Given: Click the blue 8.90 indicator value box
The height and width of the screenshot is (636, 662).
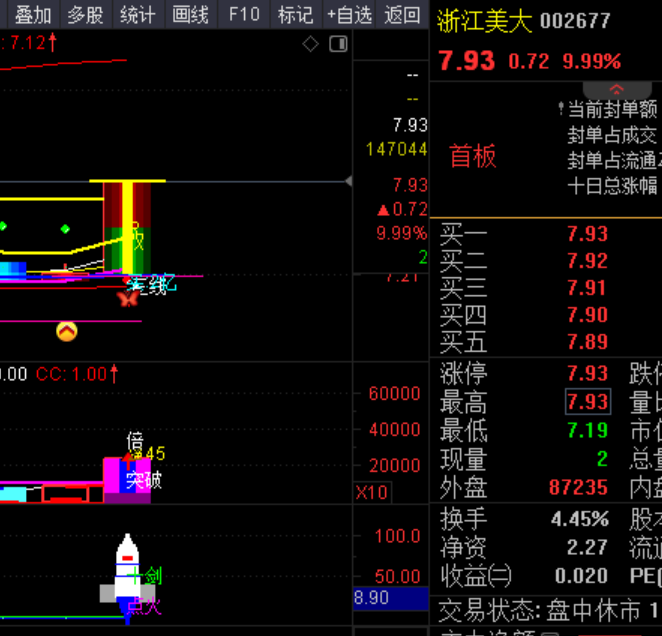Looking at the screenshot, I should (x=391, y=598).
